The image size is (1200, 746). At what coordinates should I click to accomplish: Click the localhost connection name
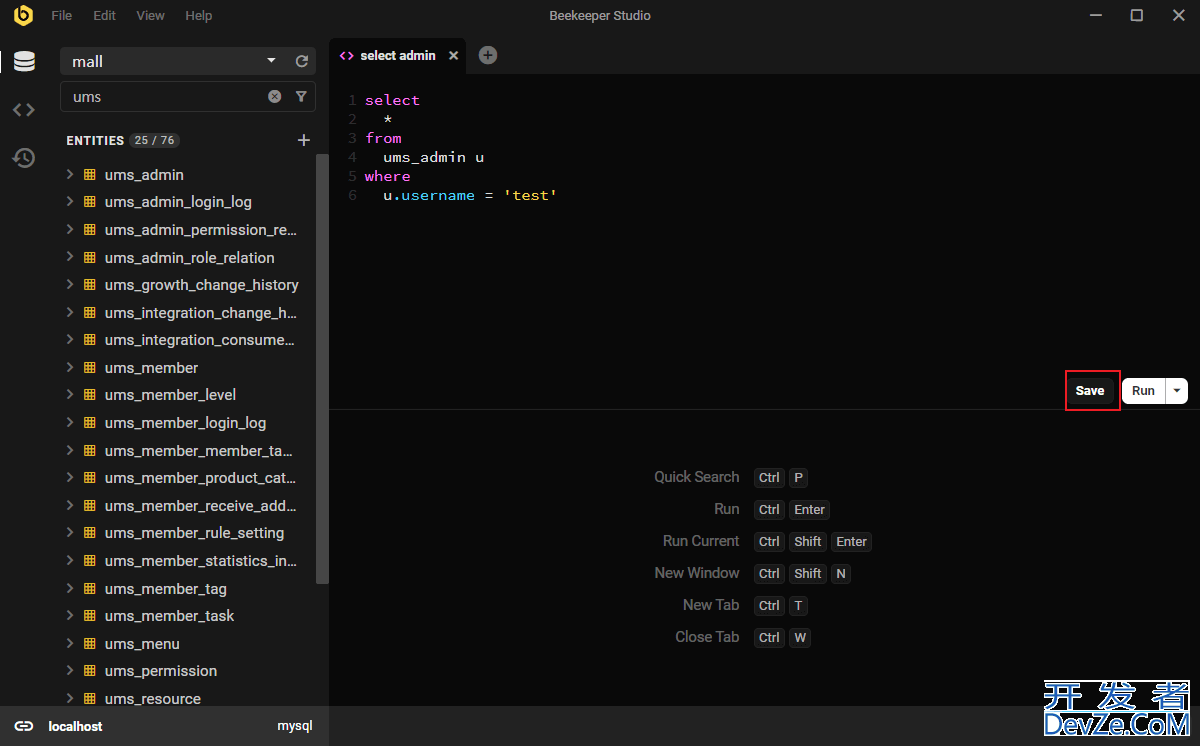[75, 727]
